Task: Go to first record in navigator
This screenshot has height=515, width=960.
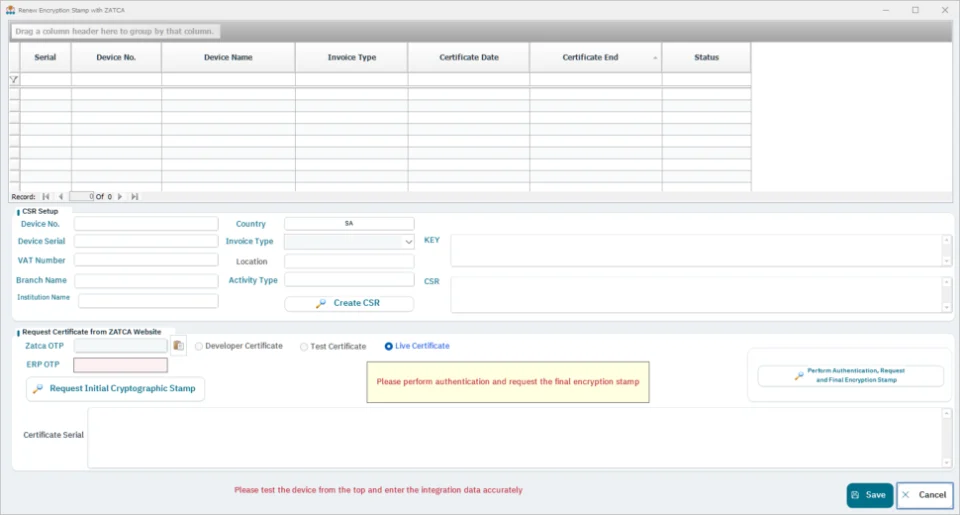Action: point(46,197)
